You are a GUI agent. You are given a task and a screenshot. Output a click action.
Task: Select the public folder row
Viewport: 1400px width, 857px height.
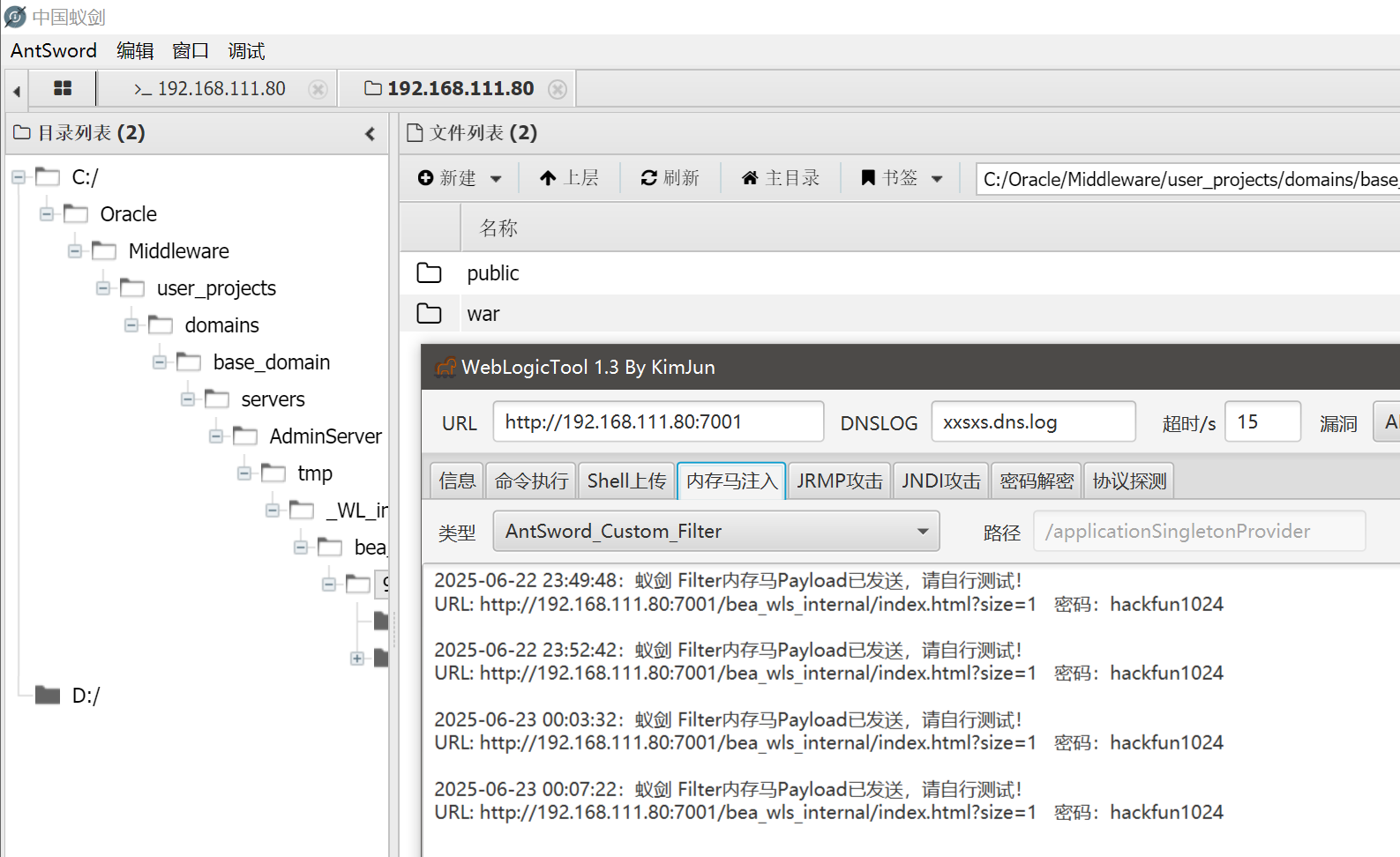click(900, 273)
